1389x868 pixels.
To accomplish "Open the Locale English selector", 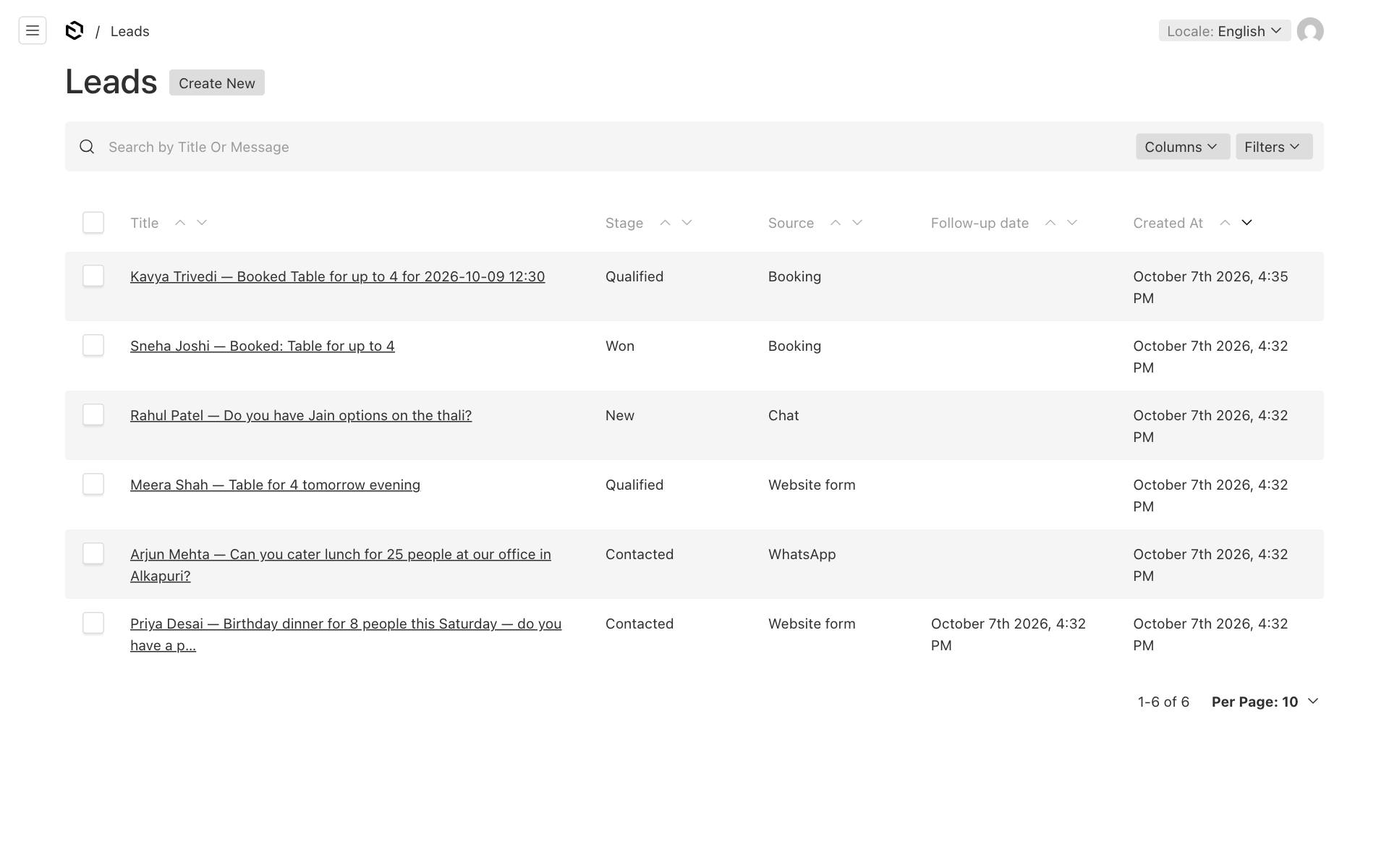I will (x=1225, y=30).
